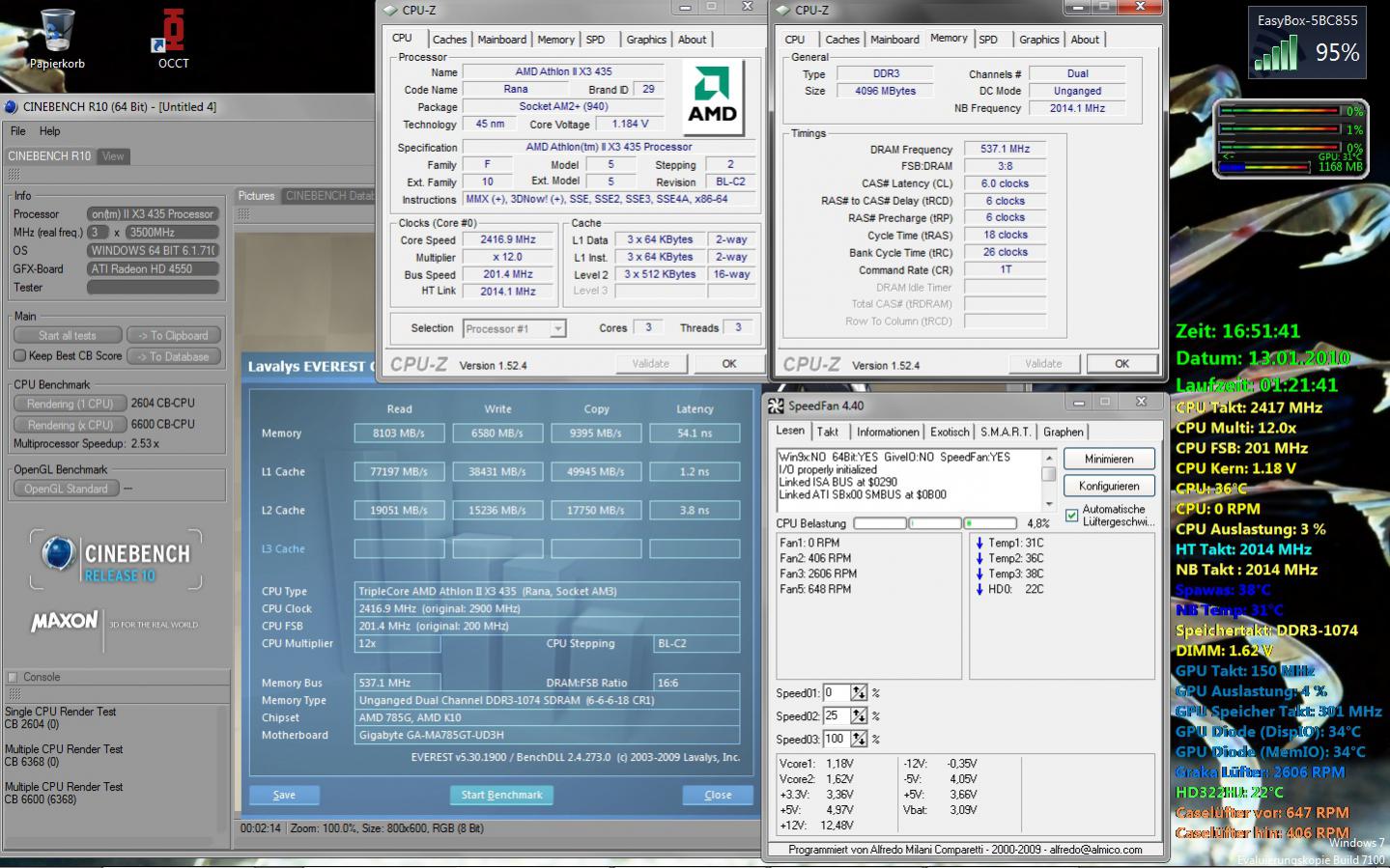This screenshot has width=1390, height=868.
Task: Open the S.M.A.R.T. tab in SpeedFan
Action: (x=1006, y=432)
